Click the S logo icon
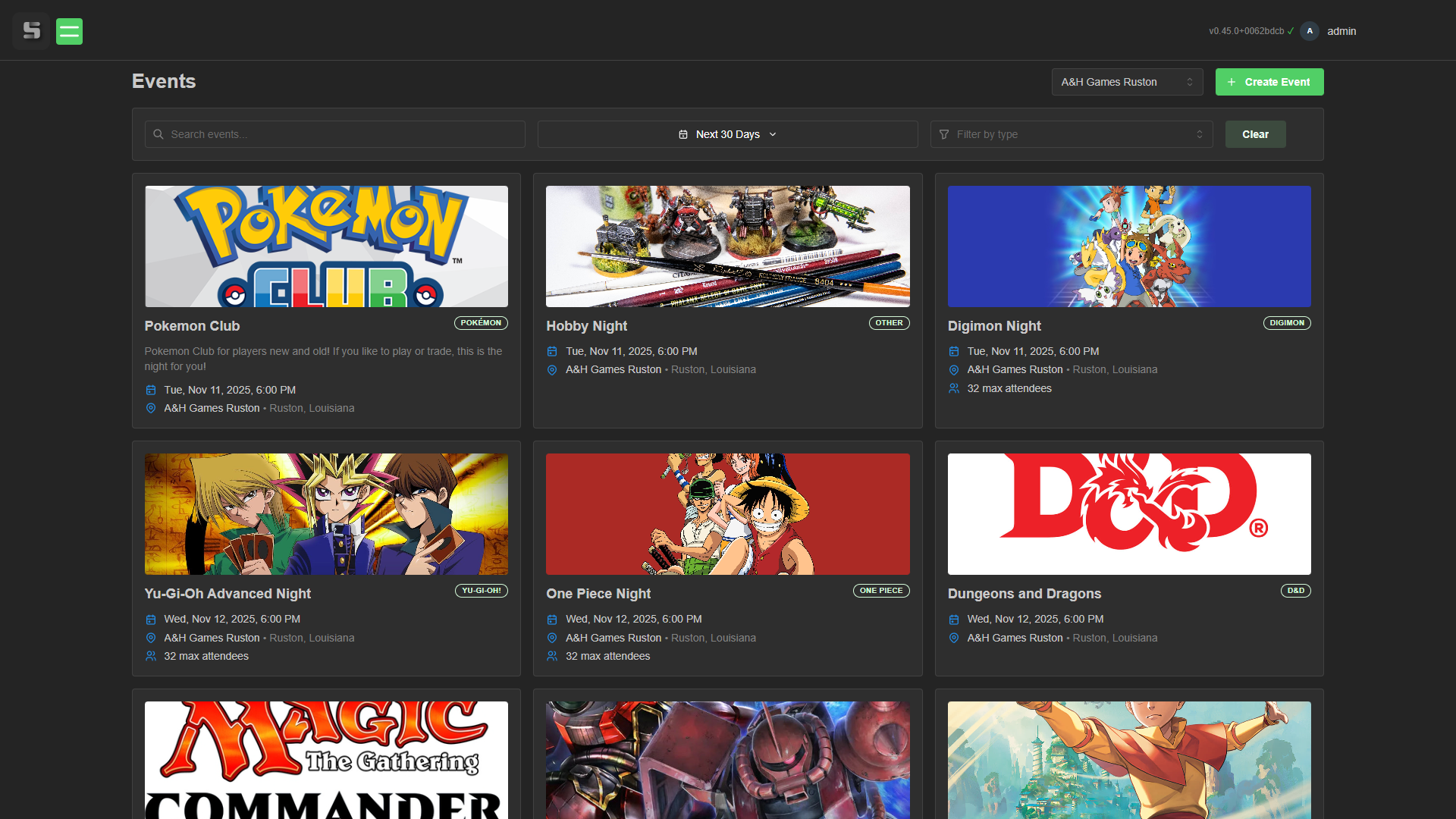The image size is (1456, 819). click(x=31, y=31)
